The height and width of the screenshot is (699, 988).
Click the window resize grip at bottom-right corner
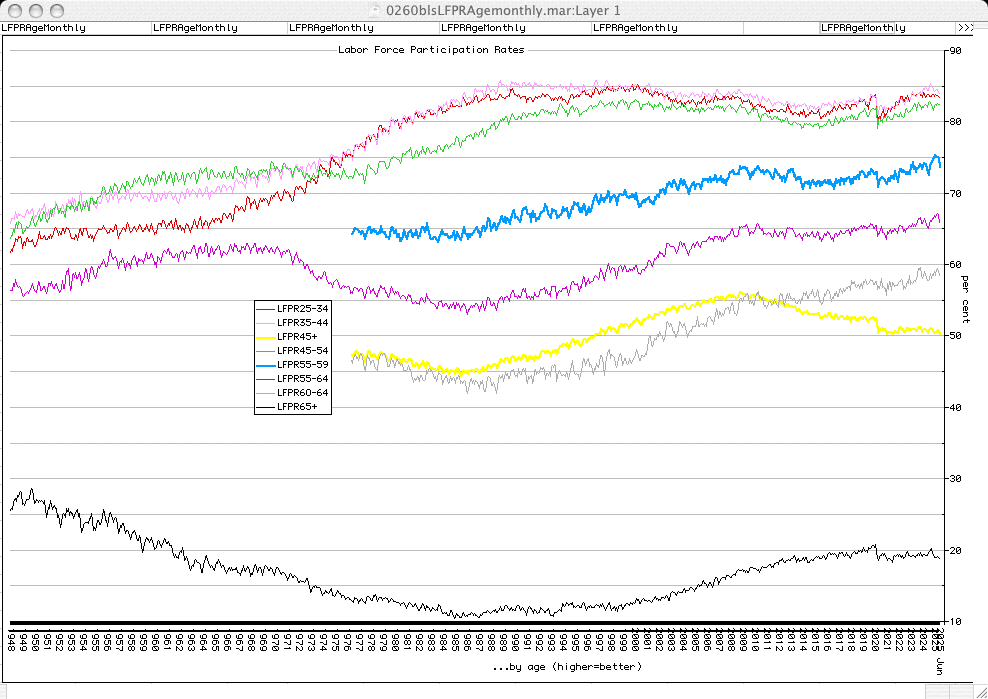tap(979, 690)
